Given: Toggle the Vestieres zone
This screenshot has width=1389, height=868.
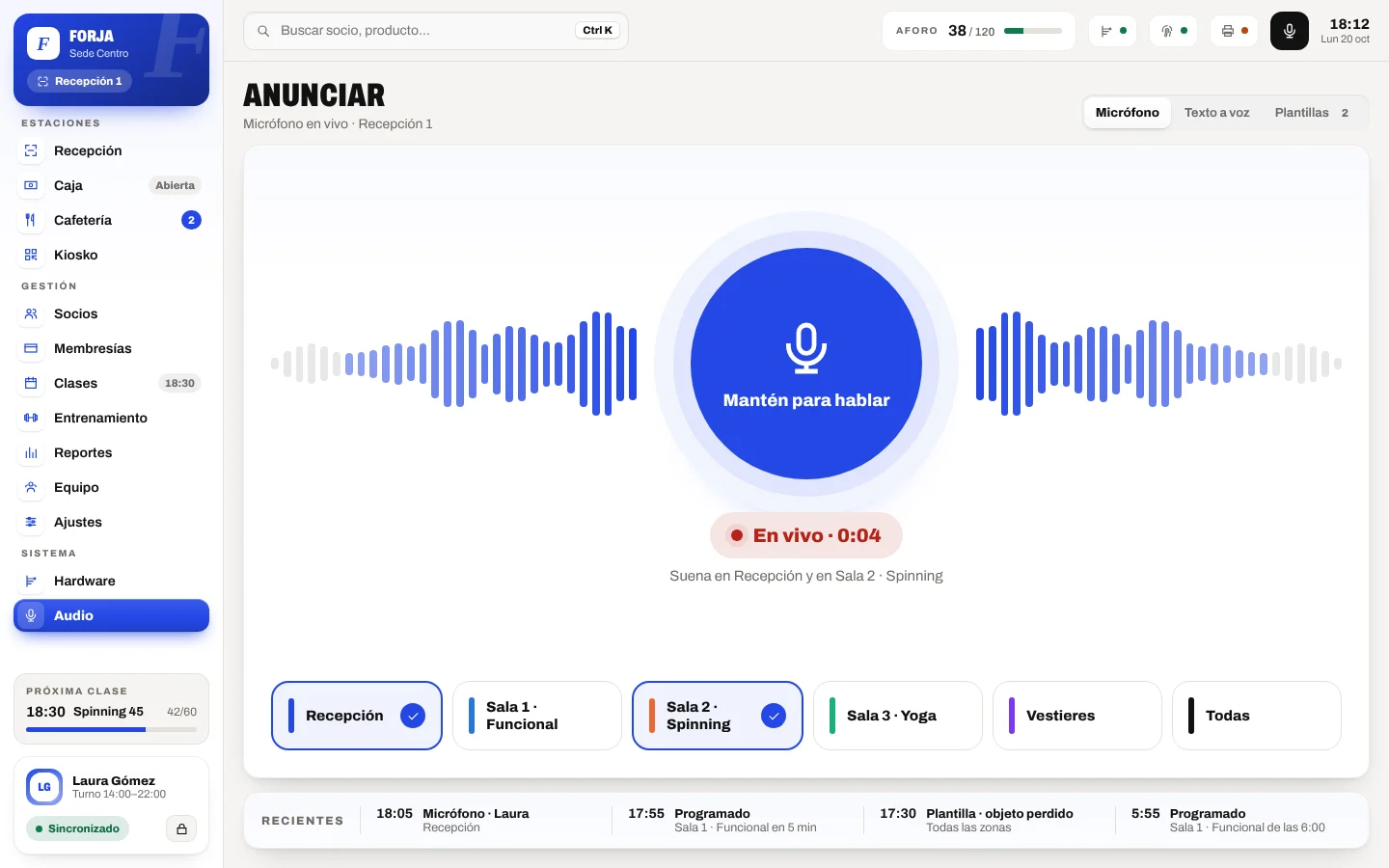Looking at the screenshot, I should [x=1077, y=716].
